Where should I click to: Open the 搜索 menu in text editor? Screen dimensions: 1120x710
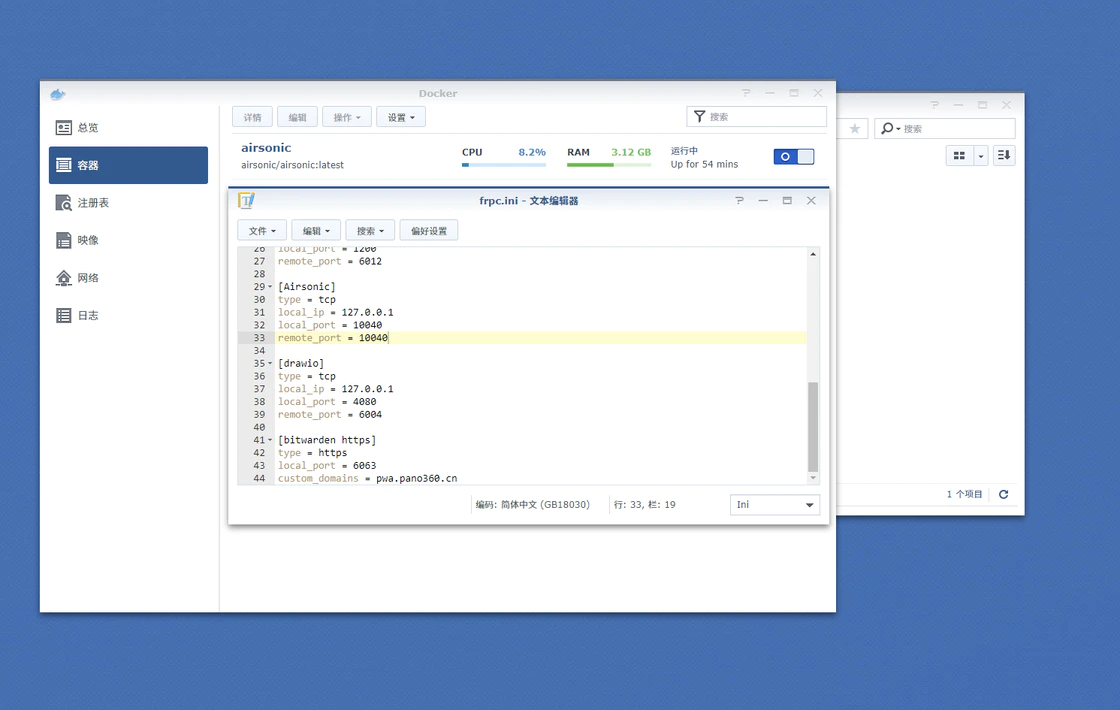370,231
